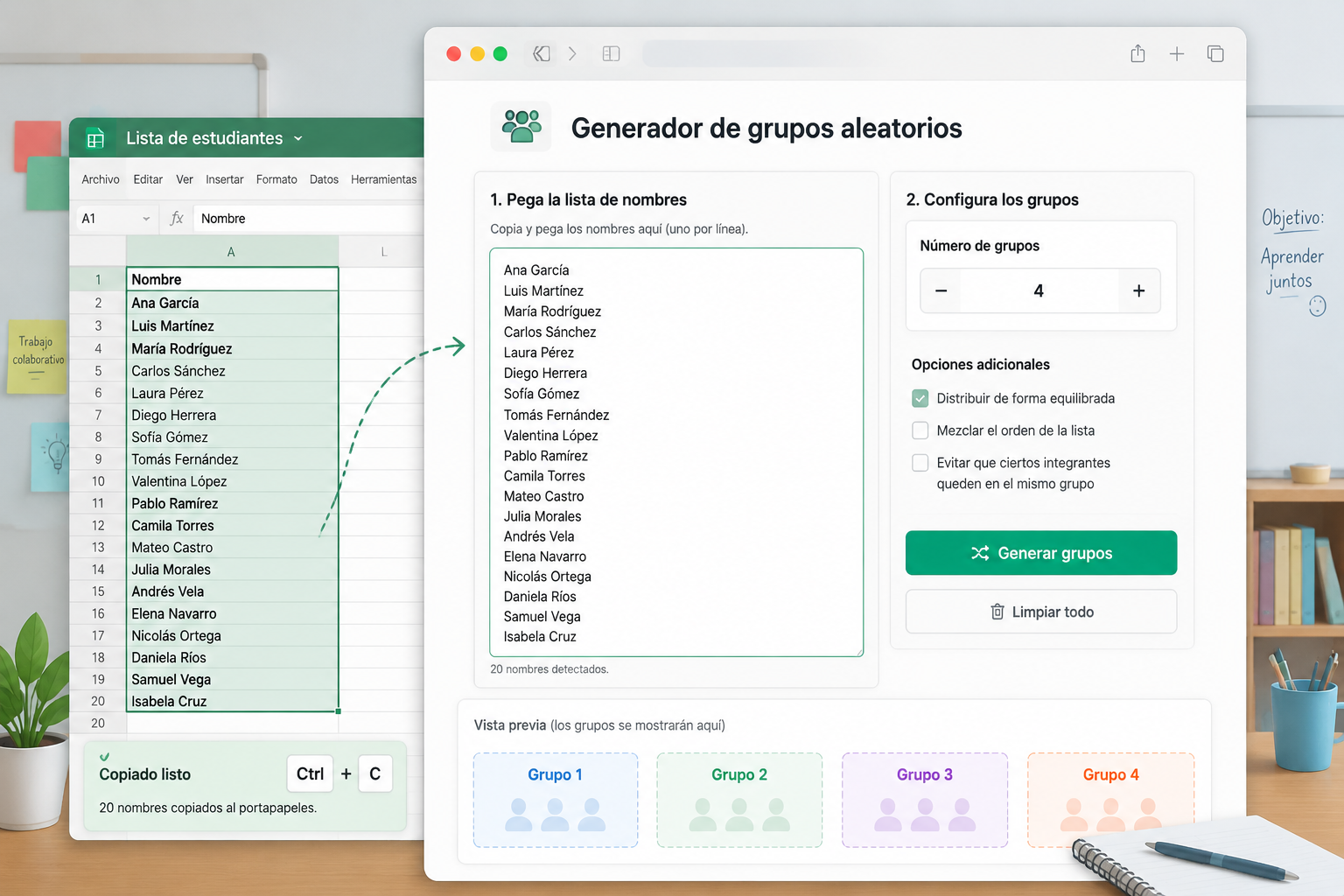Open Insertar menu in spreadsheet
This screenshot has width=1344, height=896.
(225, 179)
